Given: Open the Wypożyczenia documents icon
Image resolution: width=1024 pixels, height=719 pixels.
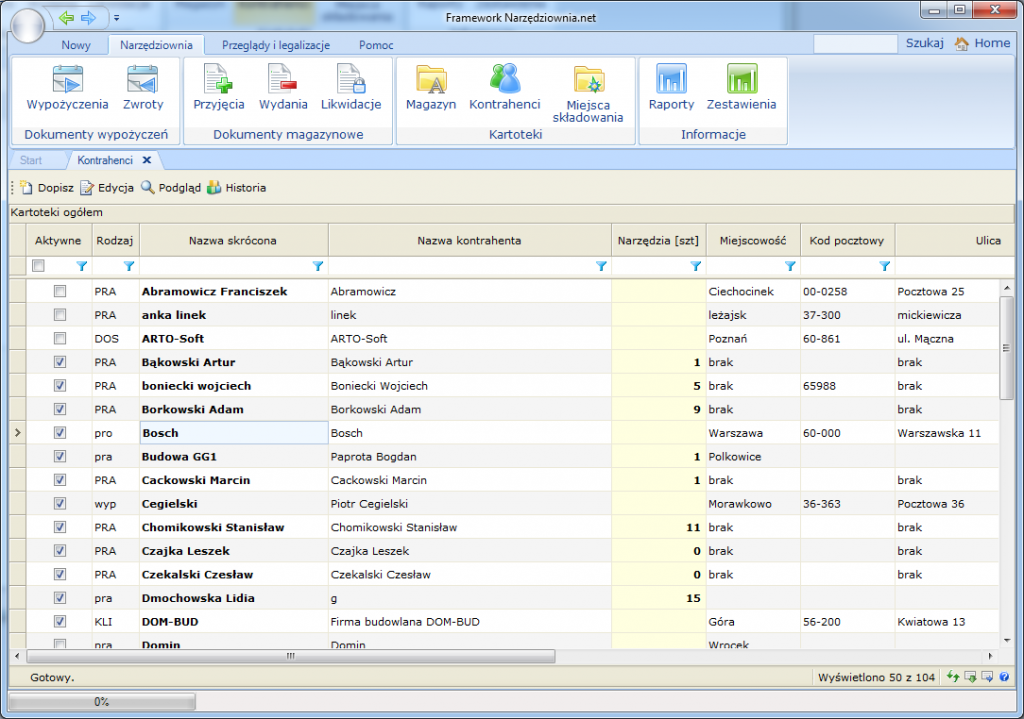Looking at the screenshot, I should tap(67, 80).
